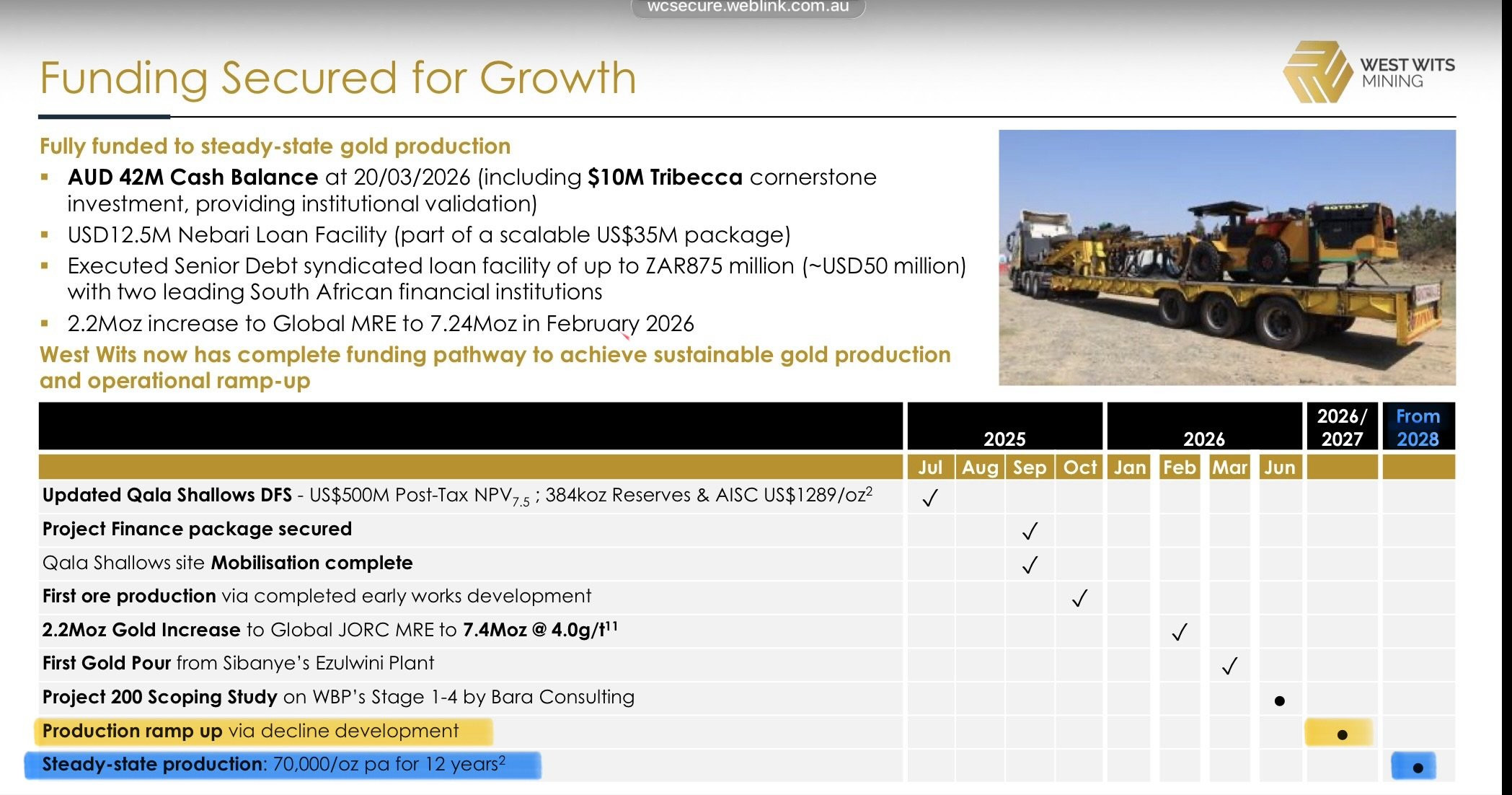Image resolution: width=1512 pixels, height=795 pixels.
Task: Click the checkmark in the First ore production row
Action: 1079,598
